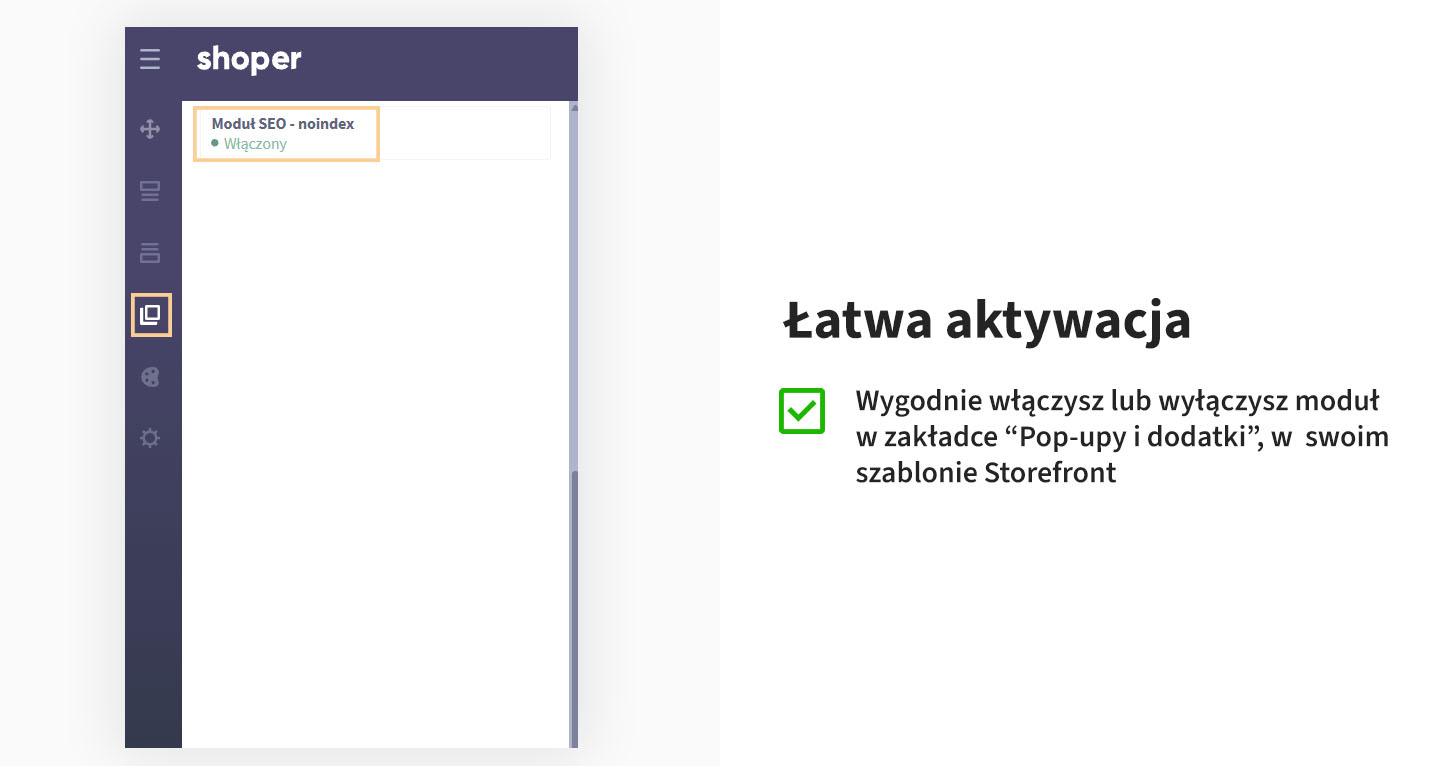Click the Storefront word in description
This screenshot has height=766, width=1450.
click(x=1050, y=472)
